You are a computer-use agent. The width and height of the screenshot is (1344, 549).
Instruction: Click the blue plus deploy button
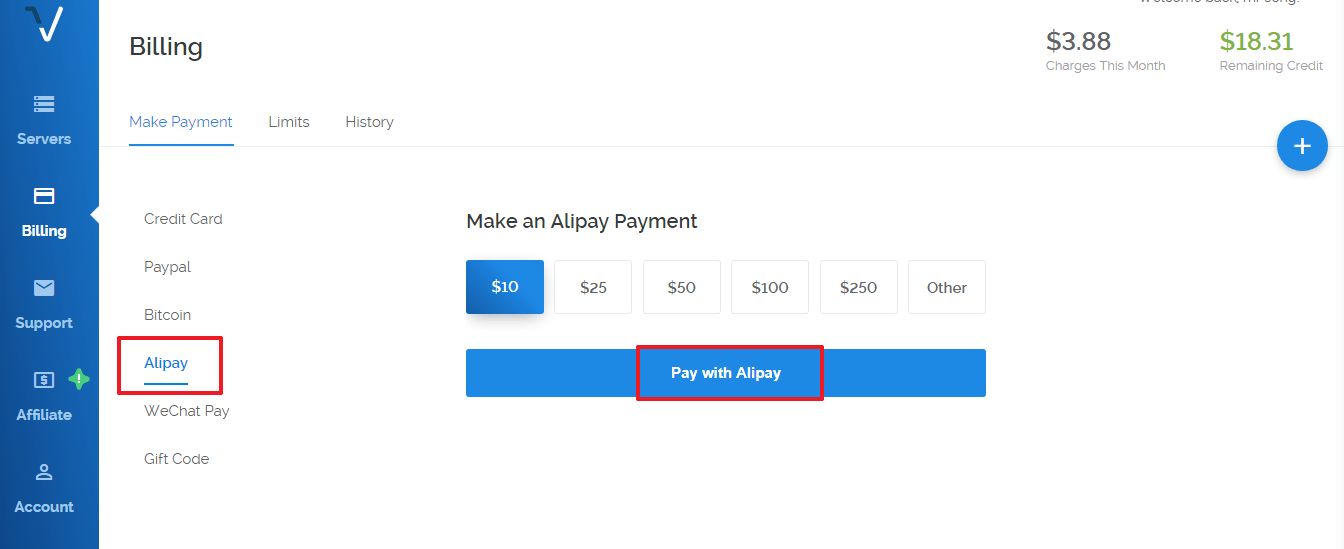[x=1302, y=146]
